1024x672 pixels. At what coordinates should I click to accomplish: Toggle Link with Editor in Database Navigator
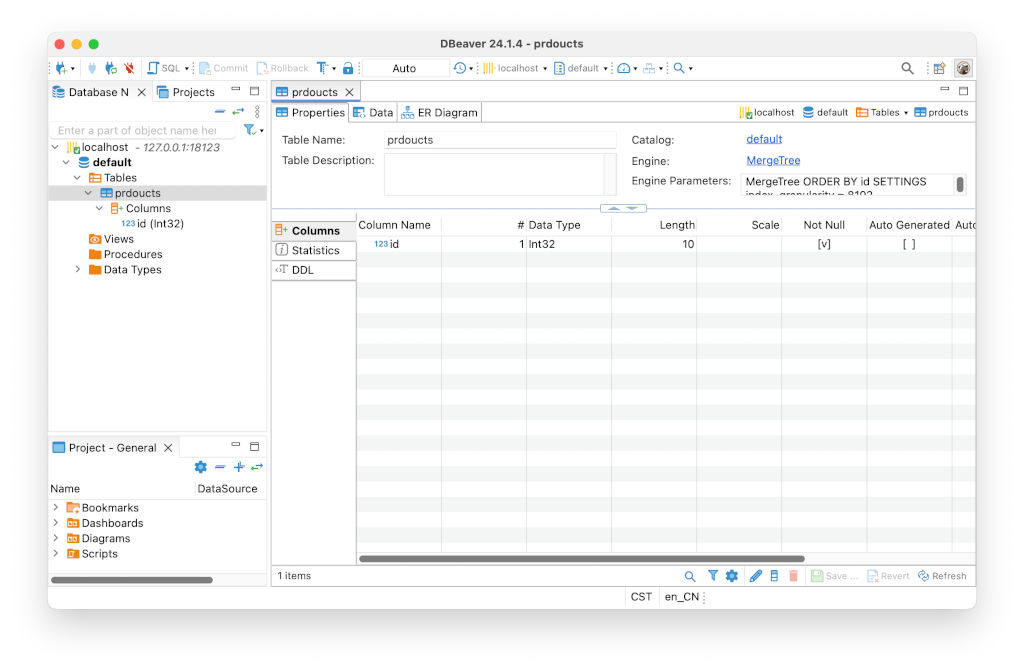(238, 112)
